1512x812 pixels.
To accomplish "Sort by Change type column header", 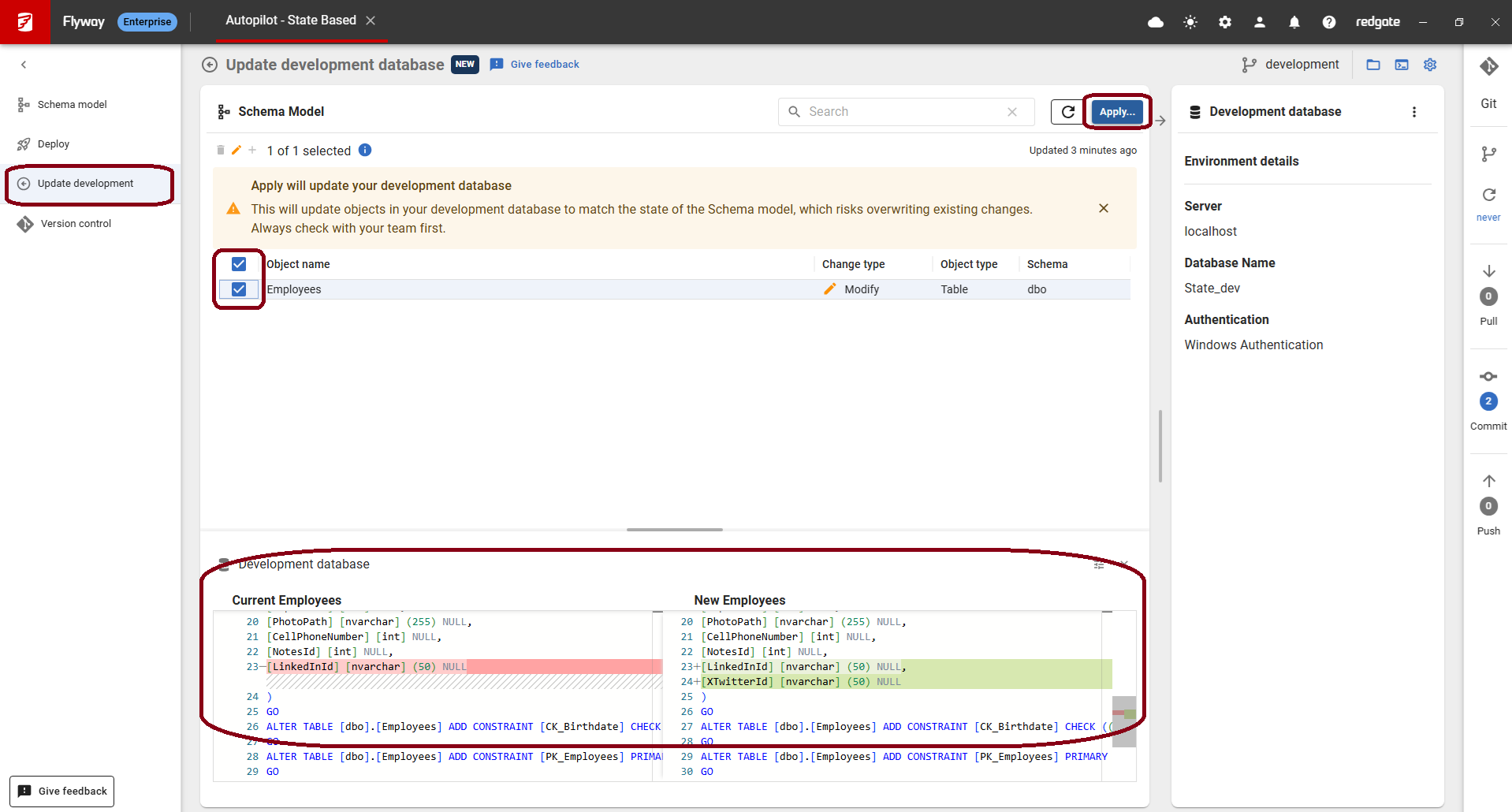I will tap(853, 264).
